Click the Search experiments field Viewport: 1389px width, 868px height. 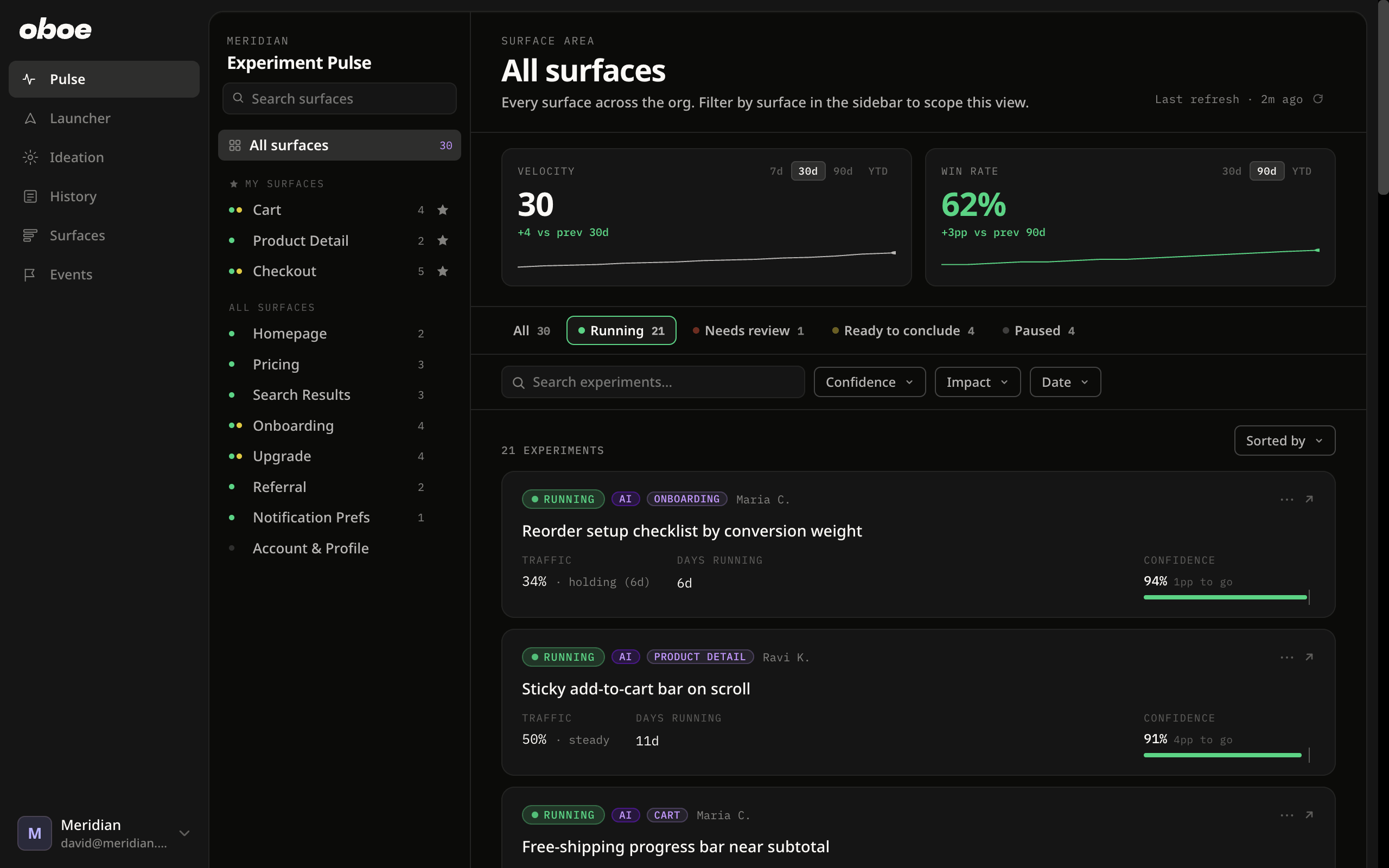click(x=653, y=382)
